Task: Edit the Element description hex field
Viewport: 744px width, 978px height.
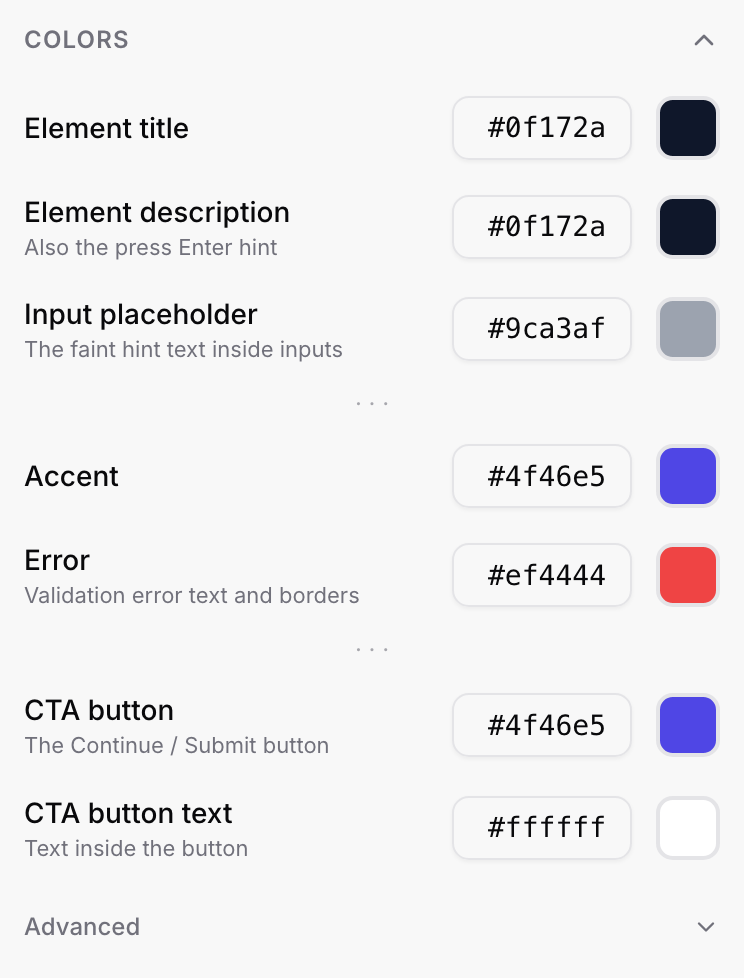Action: click(x=542, y=227)
